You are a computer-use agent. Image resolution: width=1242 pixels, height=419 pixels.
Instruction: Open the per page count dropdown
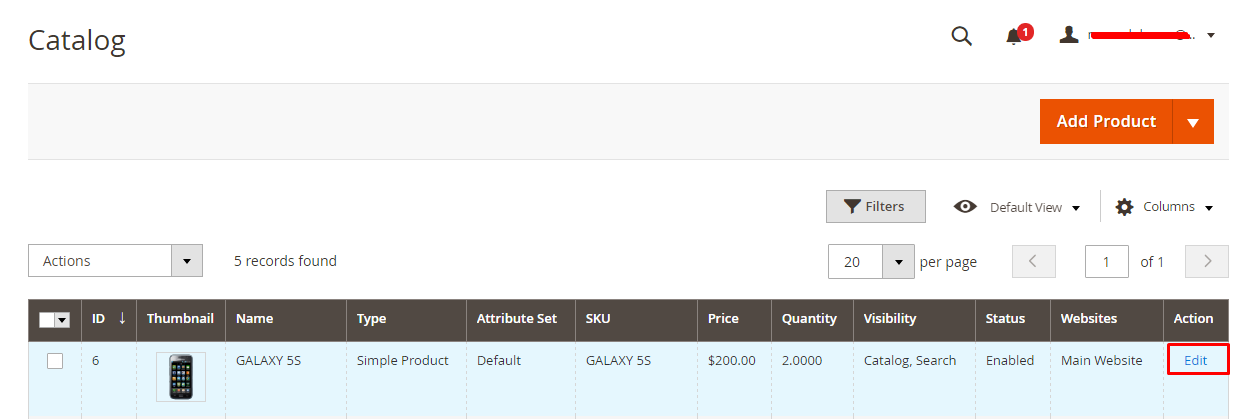[871, 262]
